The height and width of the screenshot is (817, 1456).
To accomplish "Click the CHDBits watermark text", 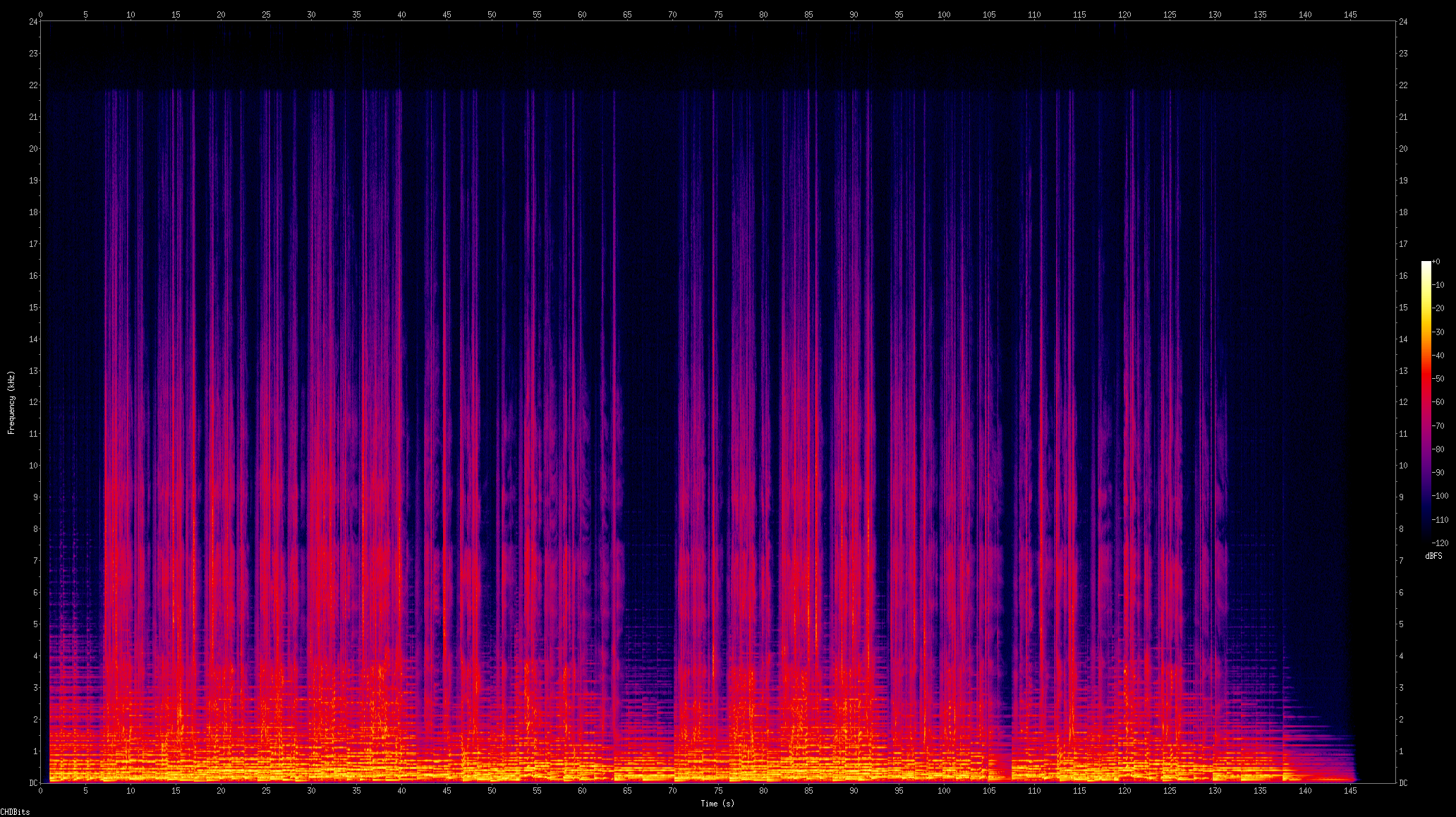I will [15, 812].
